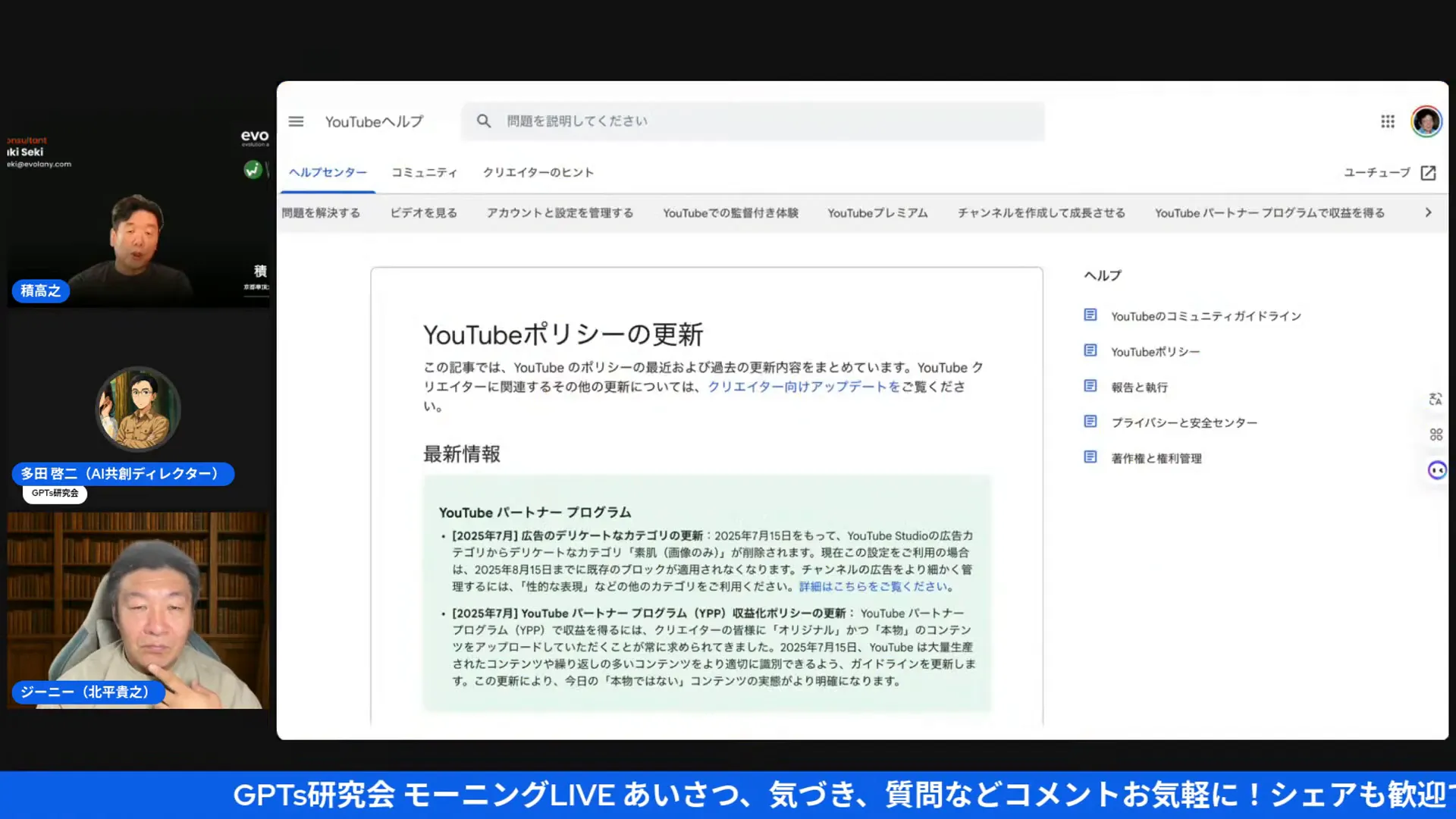Click the 最新情報 heading
Image resolution: width=1456 pixels, height=819 pixels.
tap(462, 454)
